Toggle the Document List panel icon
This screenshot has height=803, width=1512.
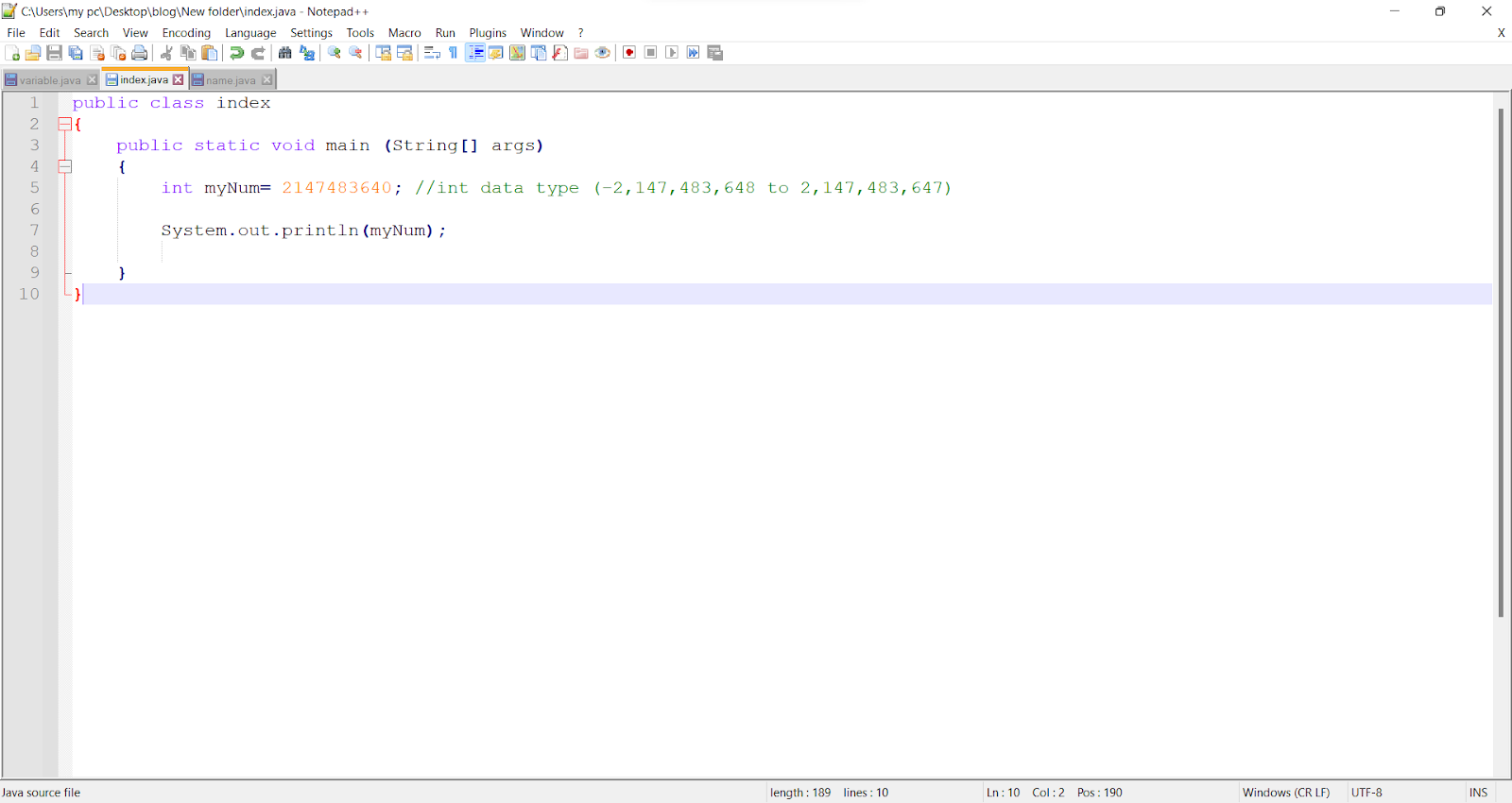(539, 53)
